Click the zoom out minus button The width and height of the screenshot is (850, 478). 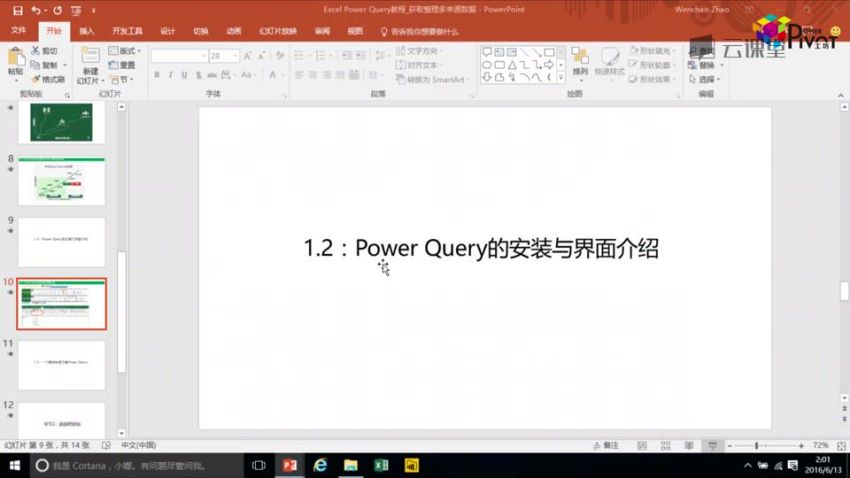pos(730,445)
